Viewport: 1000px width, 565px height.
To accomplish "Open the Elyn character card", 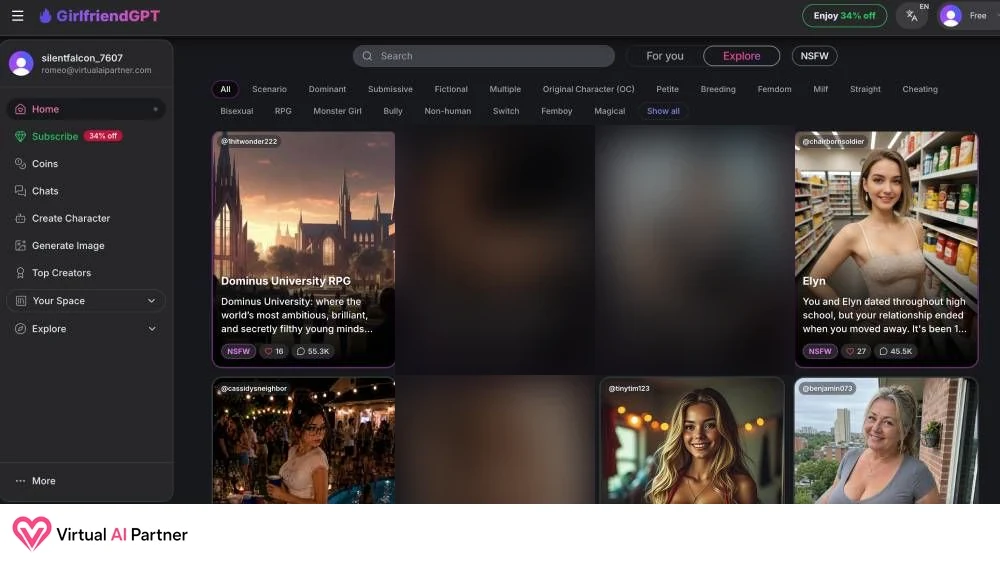I will click(886, 249).
